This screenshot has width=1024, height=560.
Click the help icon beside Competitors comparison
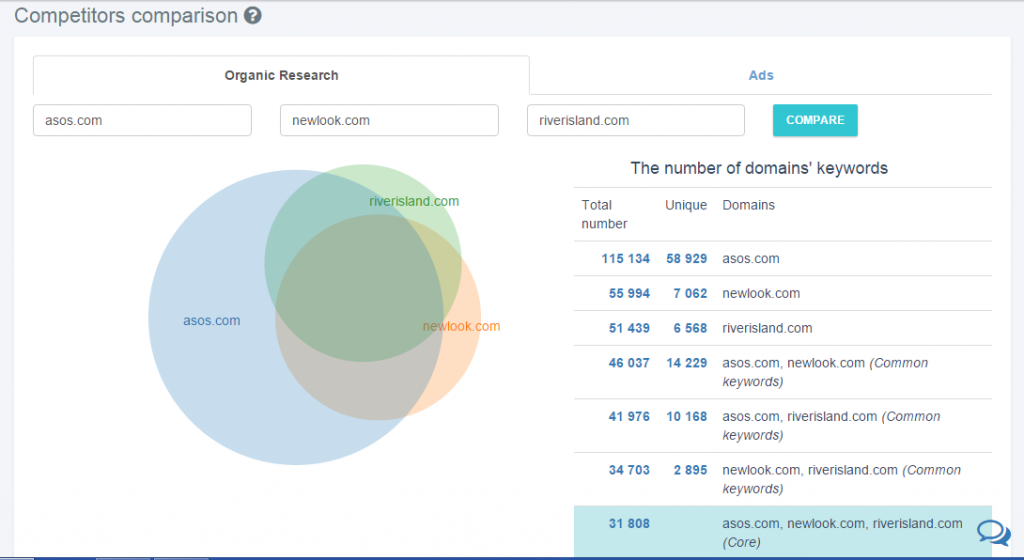pos(253,16)
